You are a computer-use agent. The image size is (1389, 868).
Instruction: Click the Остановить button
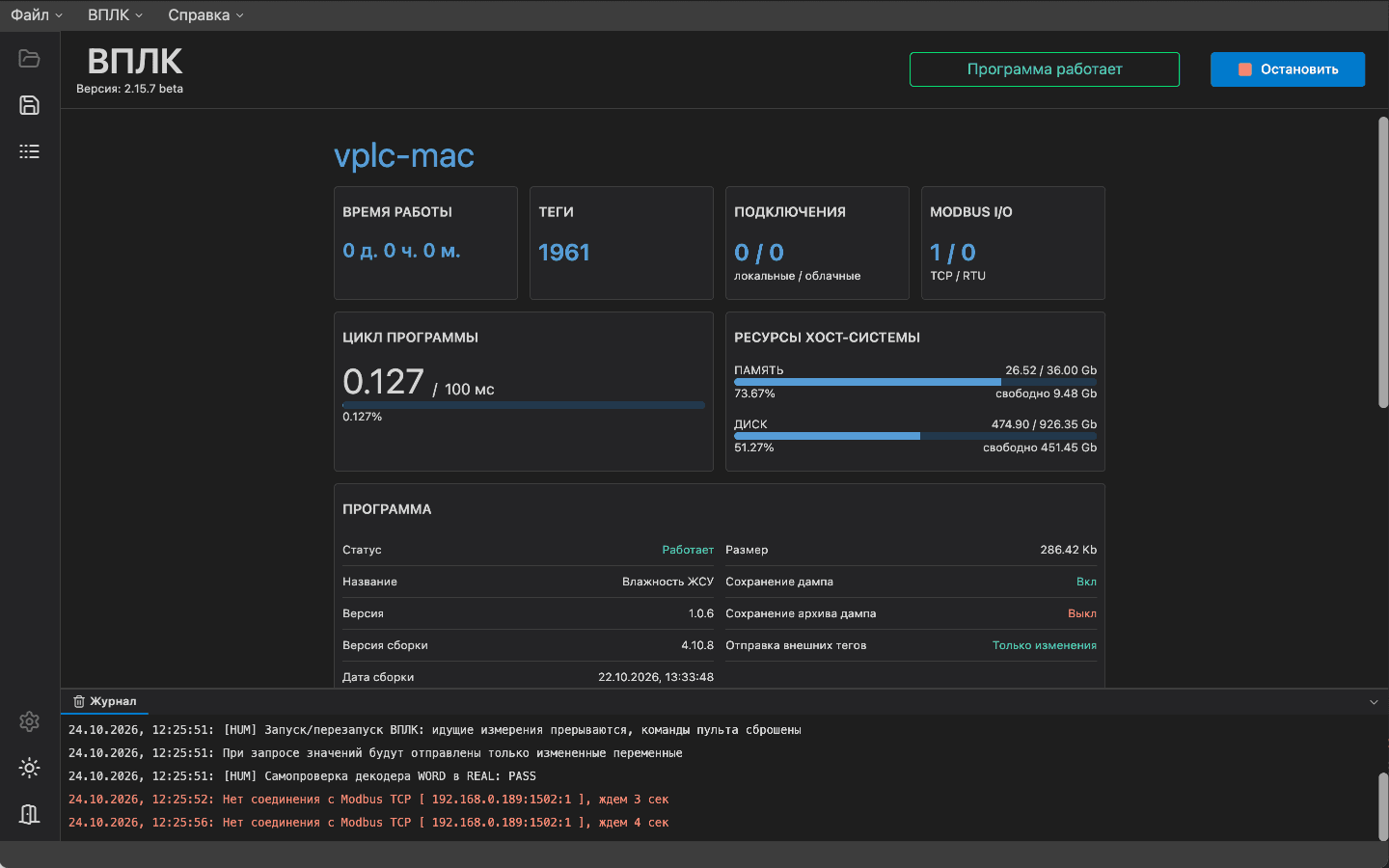point(1288,69)
